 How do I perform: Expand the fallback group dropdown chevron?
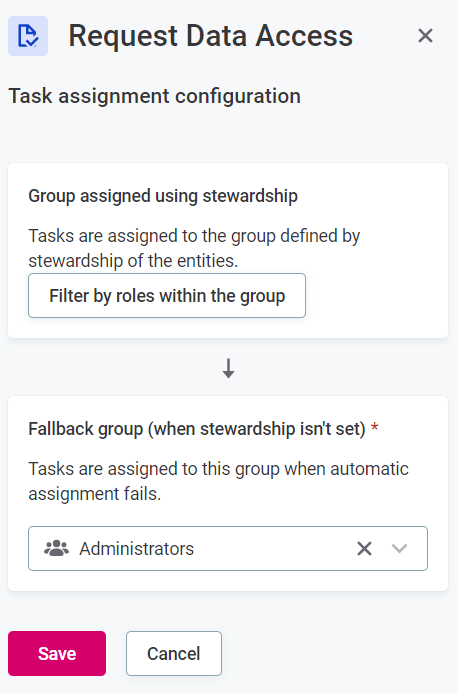(x=399, y=548)
